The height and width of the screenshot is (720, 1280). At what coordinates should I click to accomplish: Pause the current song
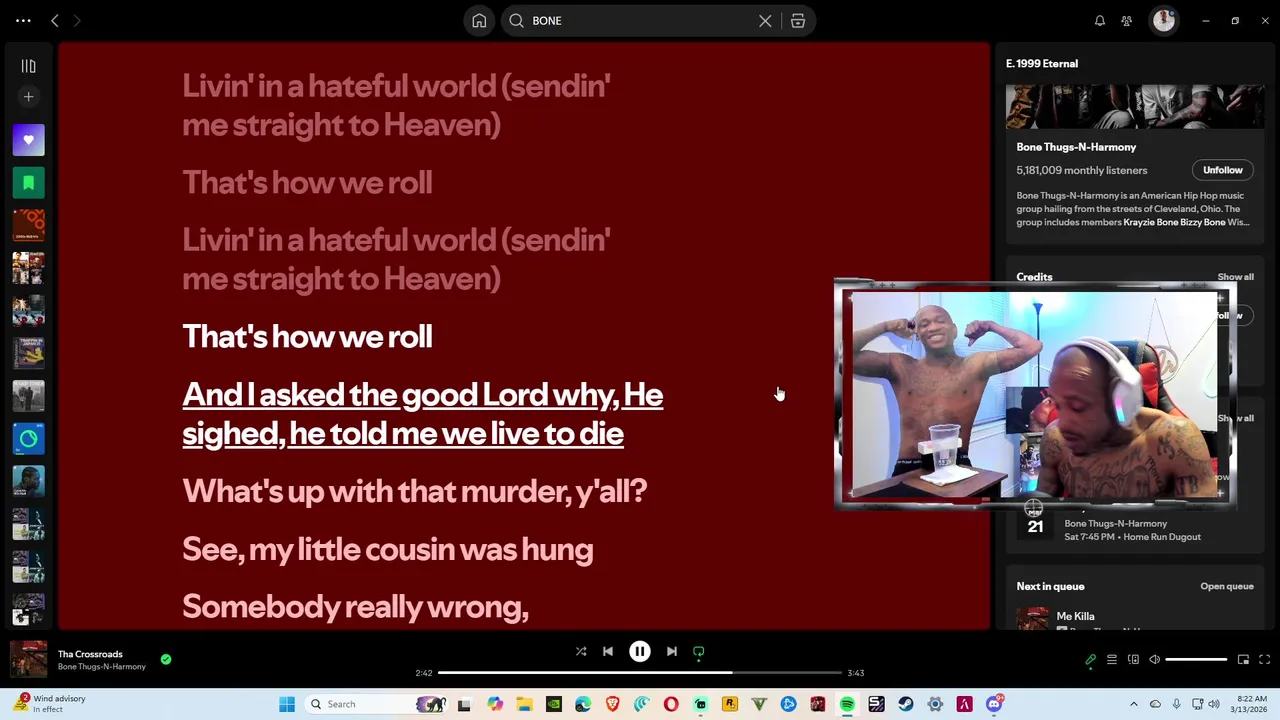tap(640, 652)
